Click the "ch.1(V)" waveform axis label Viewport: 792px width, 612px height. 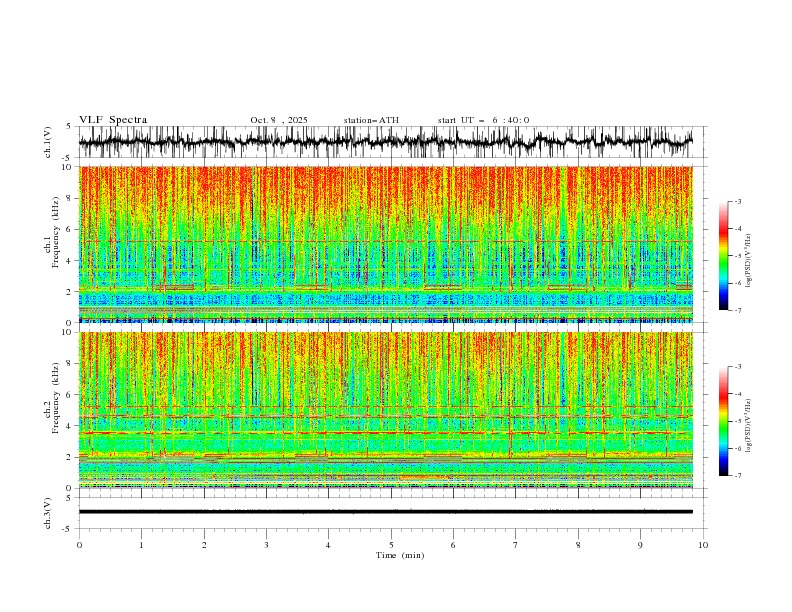pyautogui.click(x=48, y=142)
